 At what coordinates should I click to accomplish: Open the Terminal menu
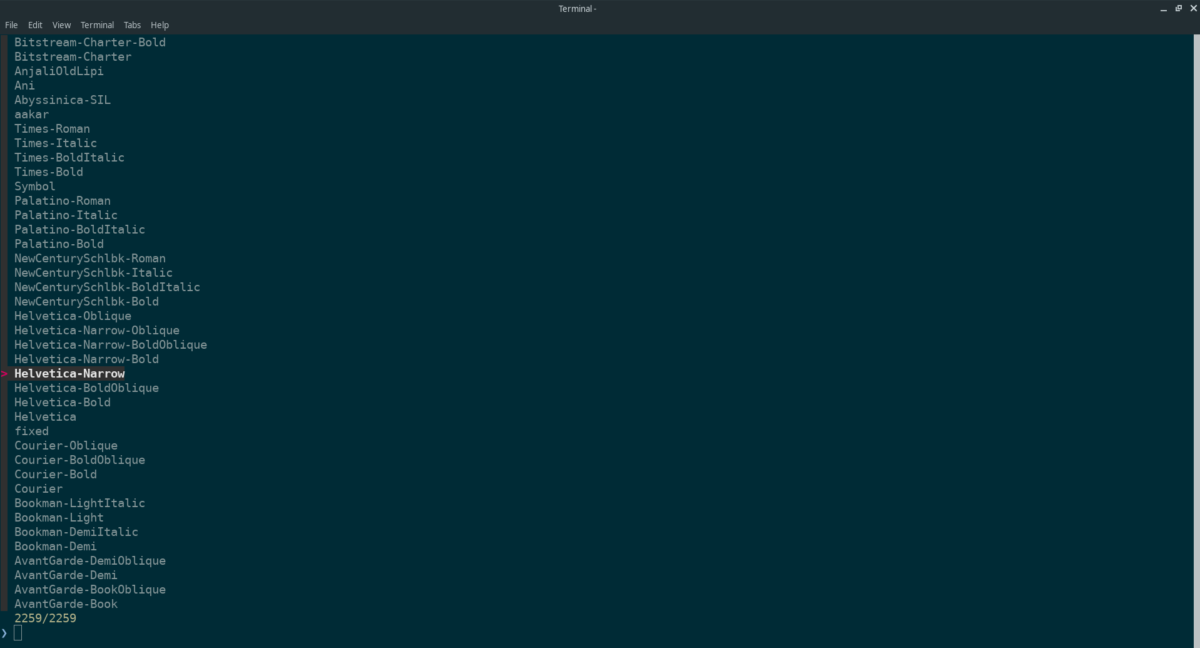tap(96, 25)
